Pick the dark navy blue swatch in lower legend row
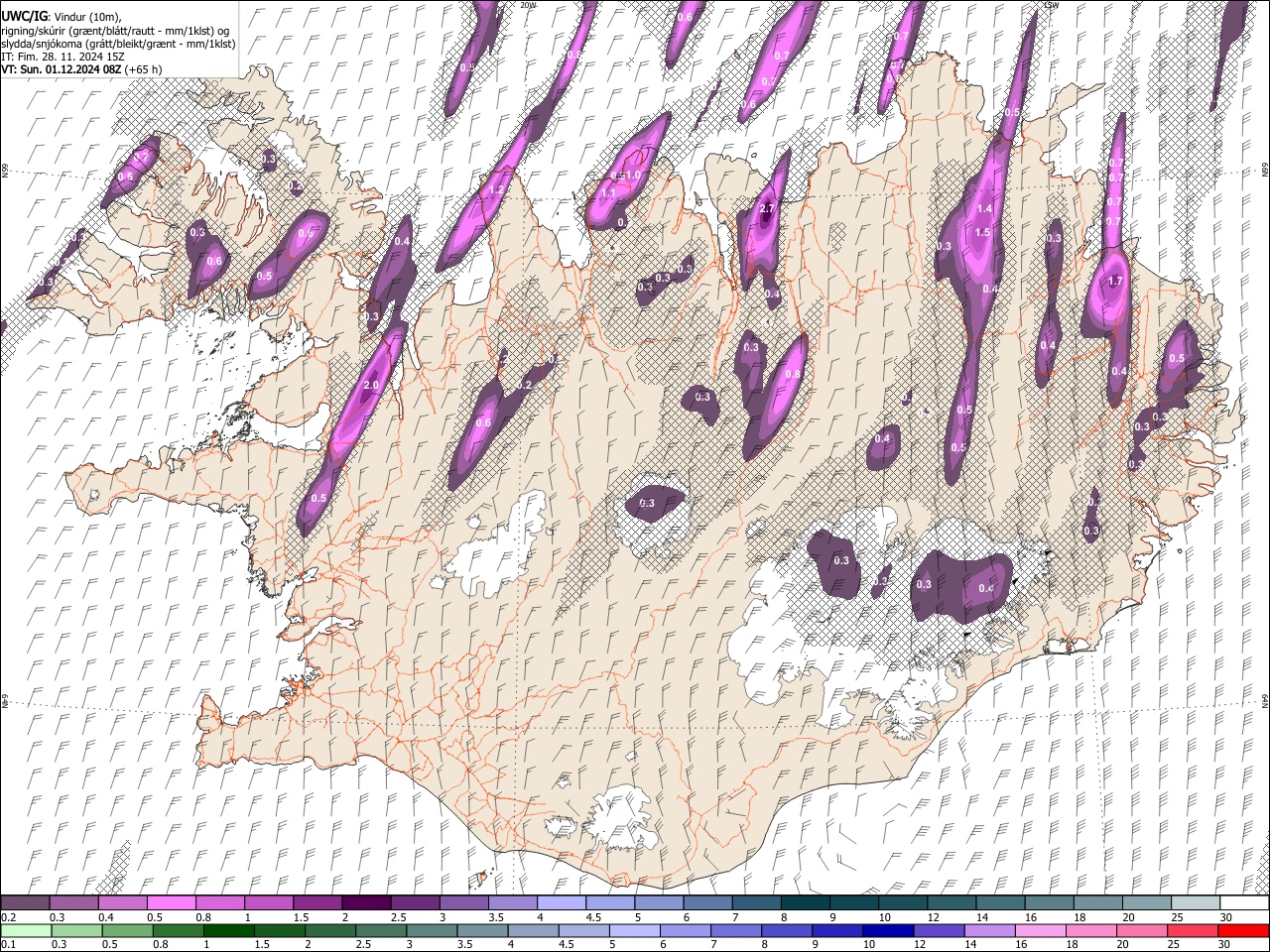Screen dimensions: 1270x952 click(x=887, y=931)
